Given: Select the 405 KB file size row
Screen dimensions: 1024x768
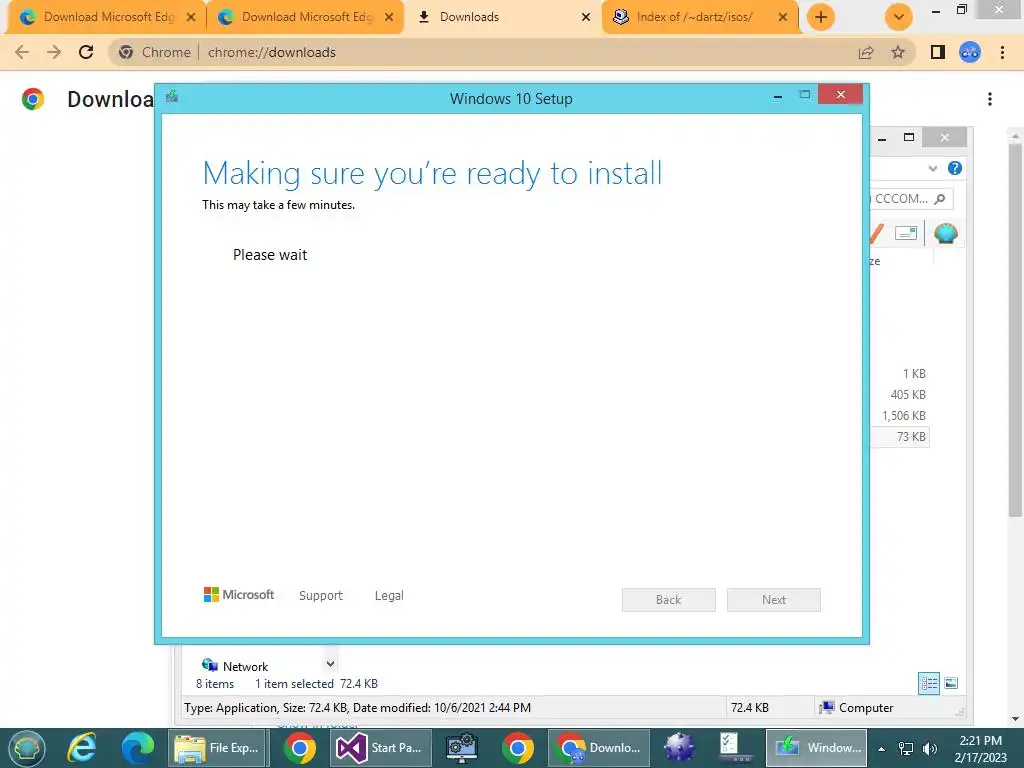Looking at the screenshot, I should [908, 395].
